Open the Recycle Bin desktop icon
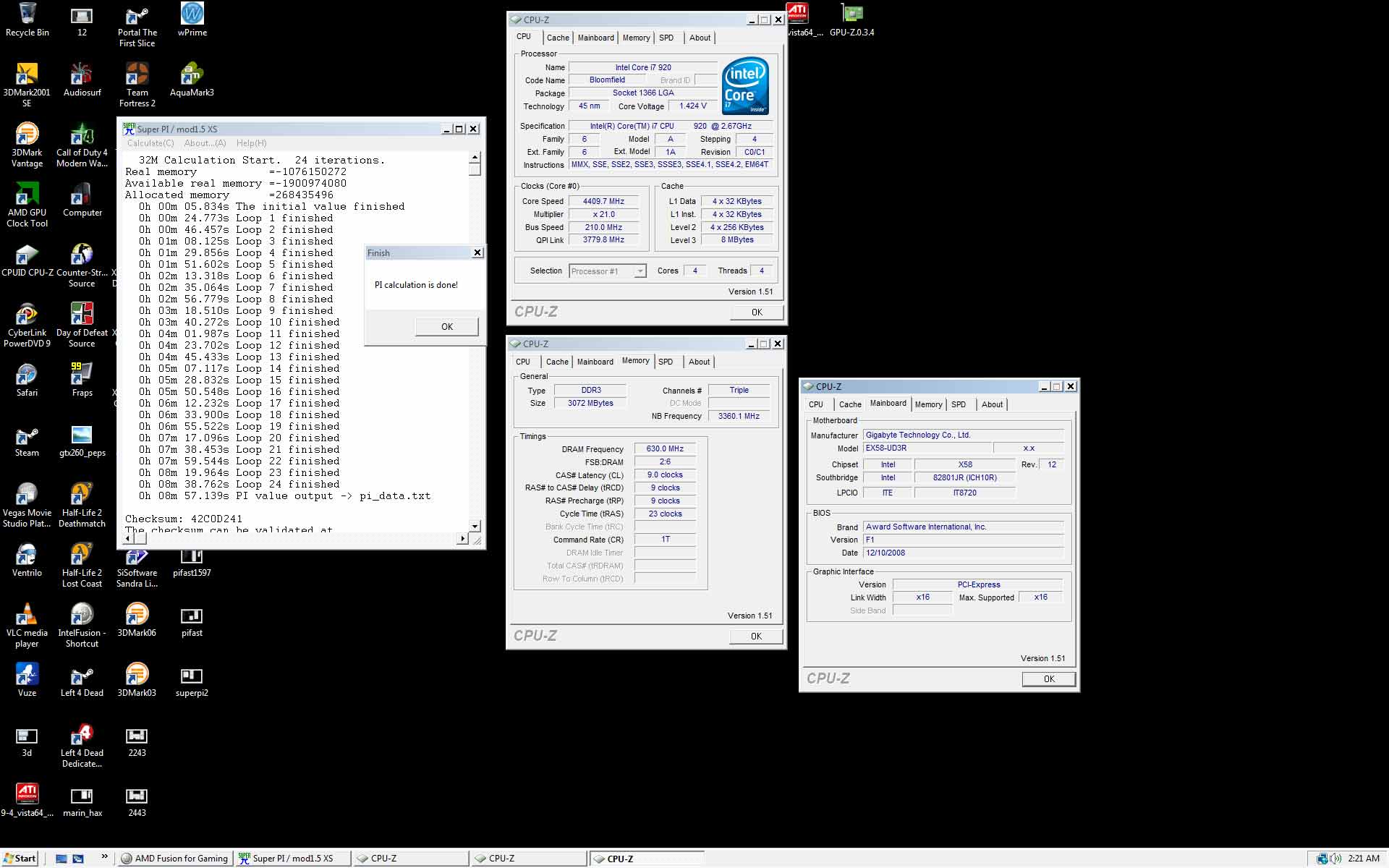 pos(27,20)
